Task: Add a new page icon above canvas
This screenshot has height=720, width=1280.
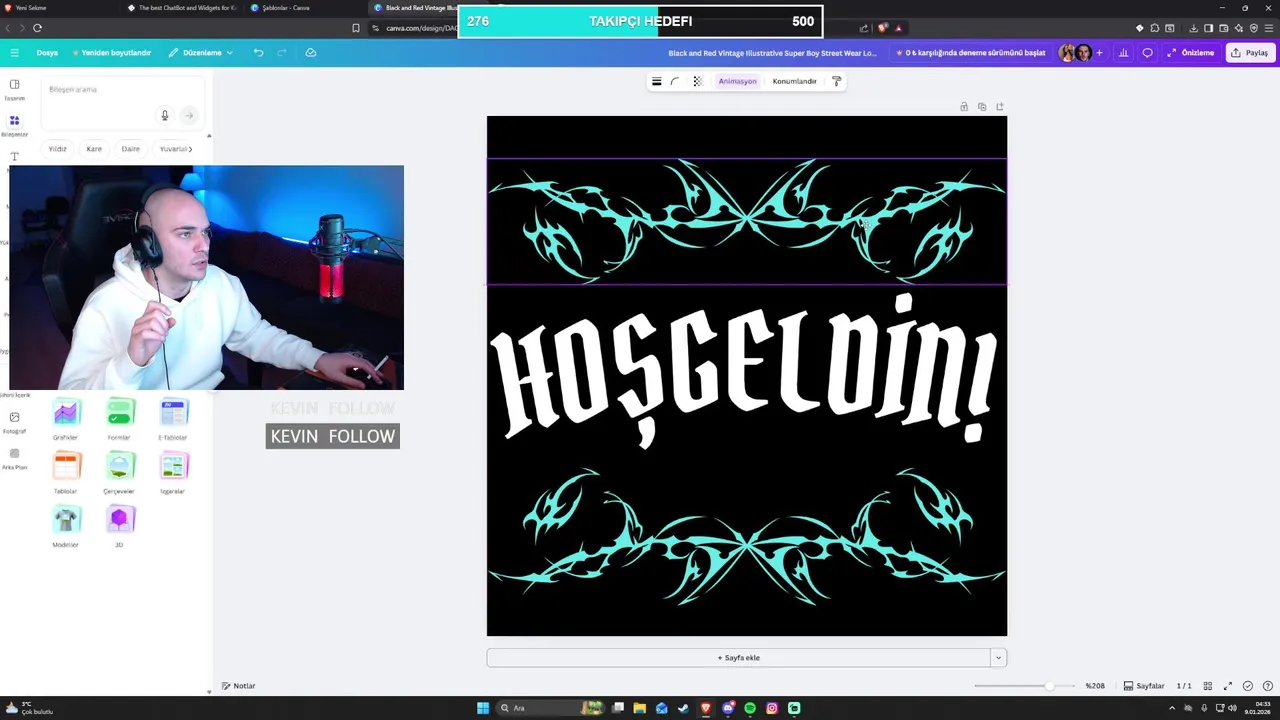Action: [999, 106]
